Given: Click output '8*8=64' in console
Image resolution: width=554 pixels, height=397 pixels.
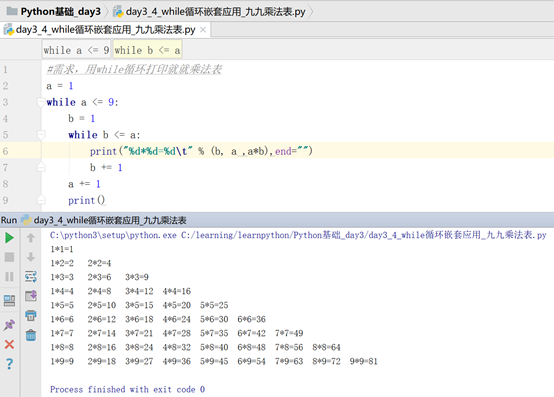Looking at the screenshot, I should point(326,348).
